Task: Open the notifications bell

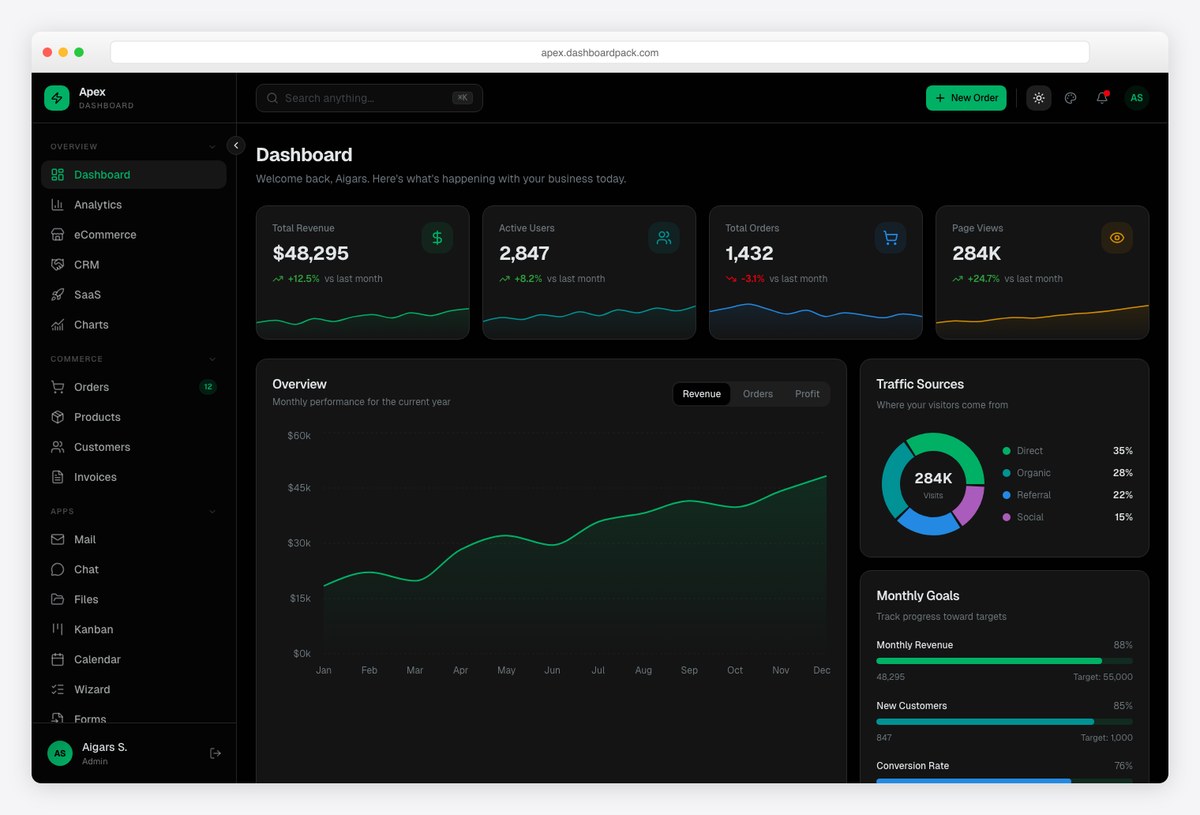Action: pyautogui.click(x=1102, y=98)
